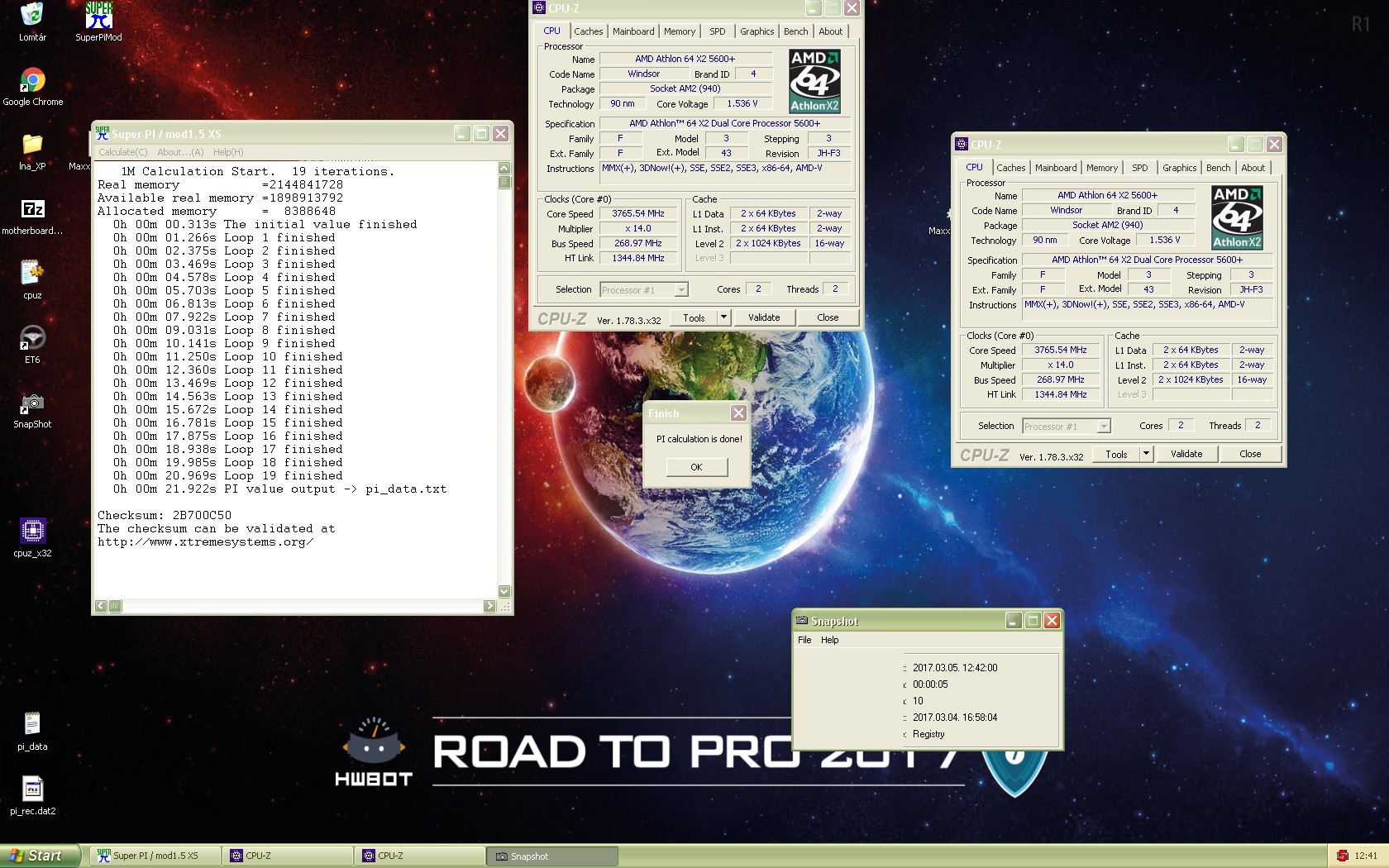The height and width of the screenshot is (868, 1389).
Task: Click the Snapshot window camera title icon
Action: coord(801,620)
